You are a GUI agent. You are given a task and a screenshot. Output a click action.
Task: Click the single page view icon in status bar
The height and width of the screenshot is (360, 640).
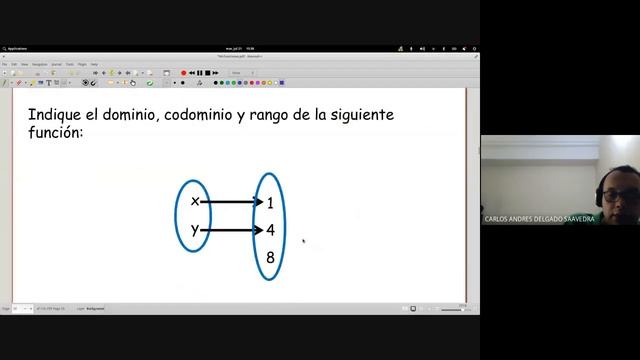pos(413,309)
